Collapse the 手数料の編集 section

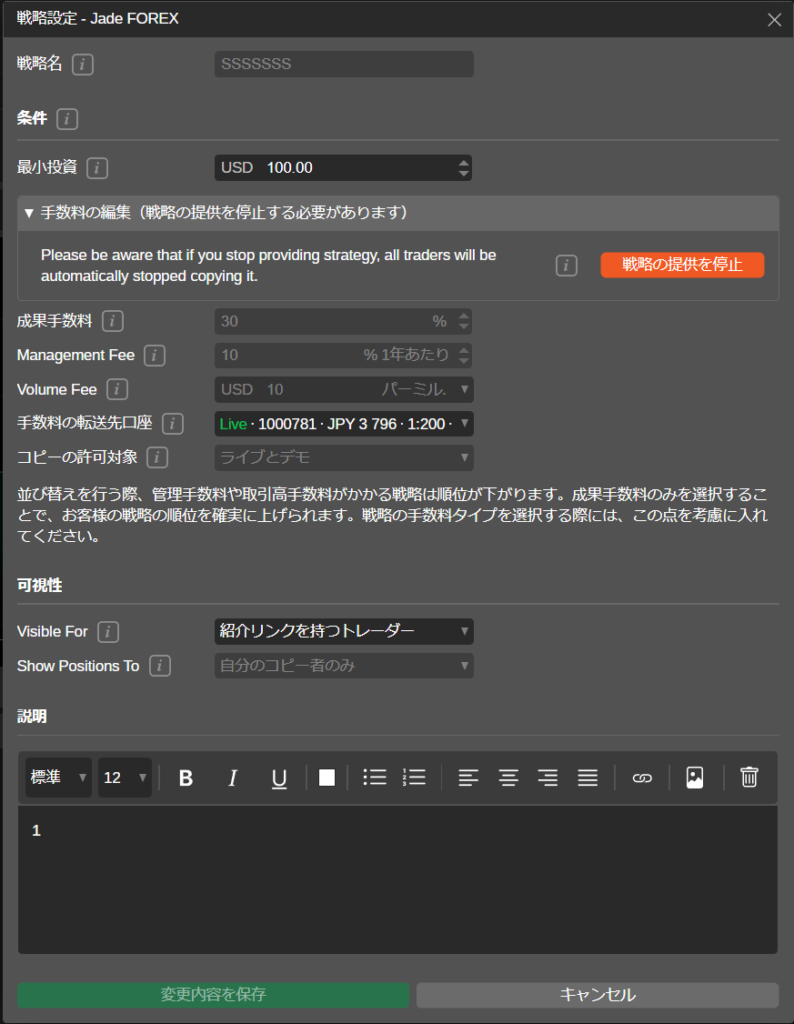[x=30, y=213]
